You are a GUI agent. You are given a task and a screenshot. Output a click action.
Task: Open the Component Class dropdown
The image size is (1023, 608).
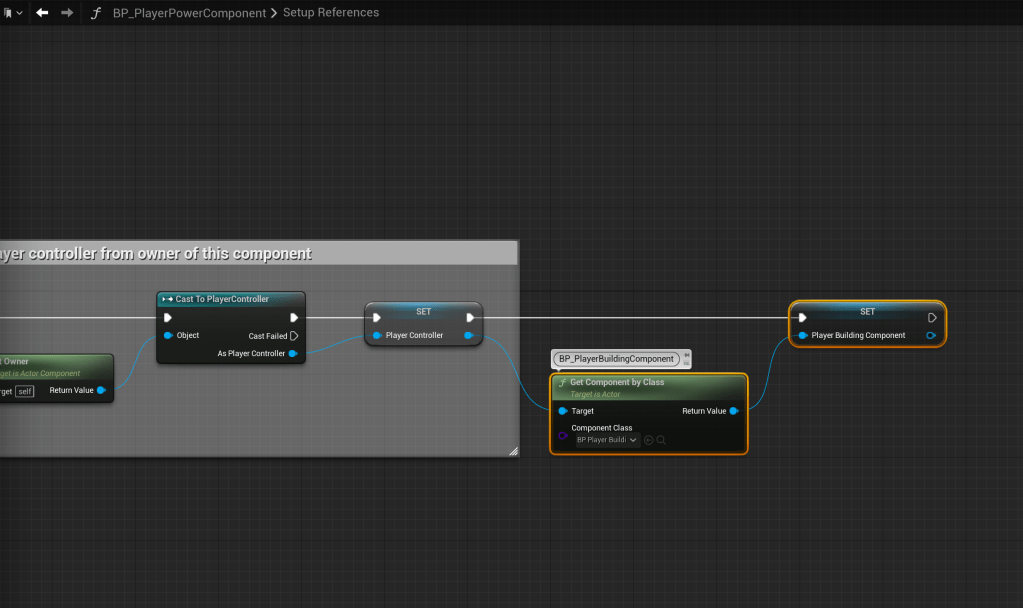click(607, 440)
